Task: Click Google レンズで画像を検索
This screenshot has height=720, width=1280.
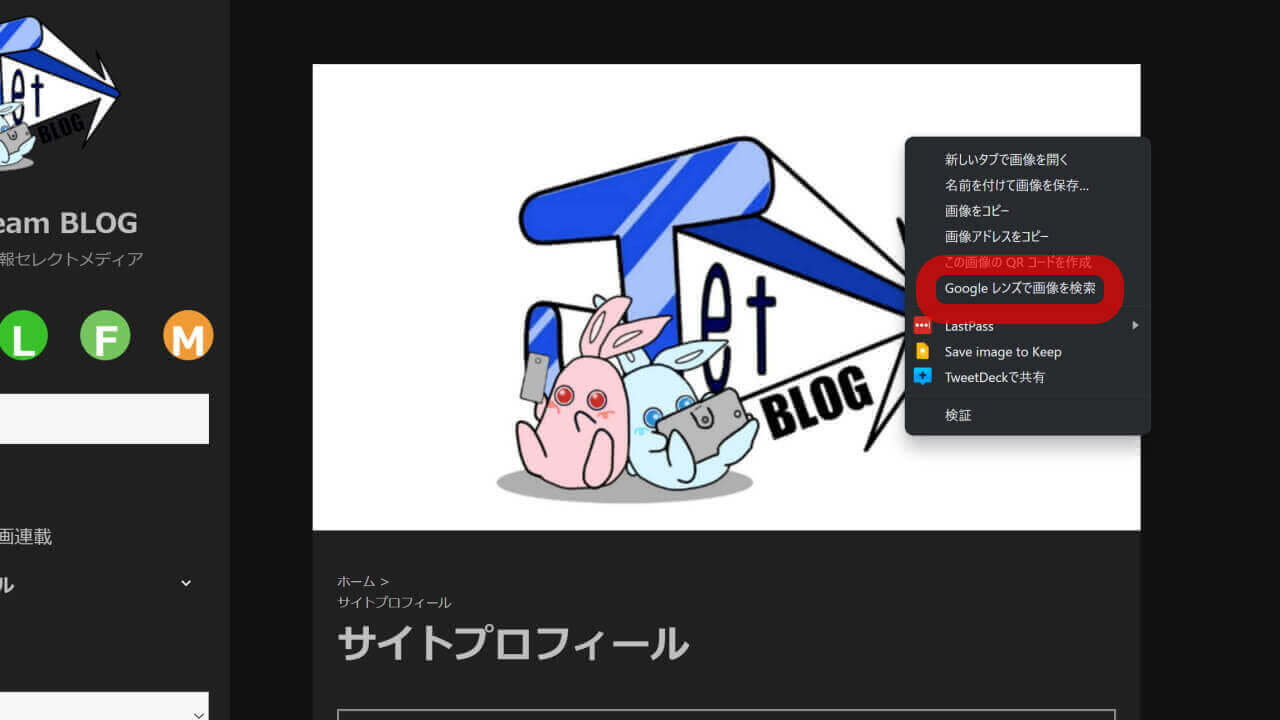Action: pyautogui.click(x=1019, y=288)
